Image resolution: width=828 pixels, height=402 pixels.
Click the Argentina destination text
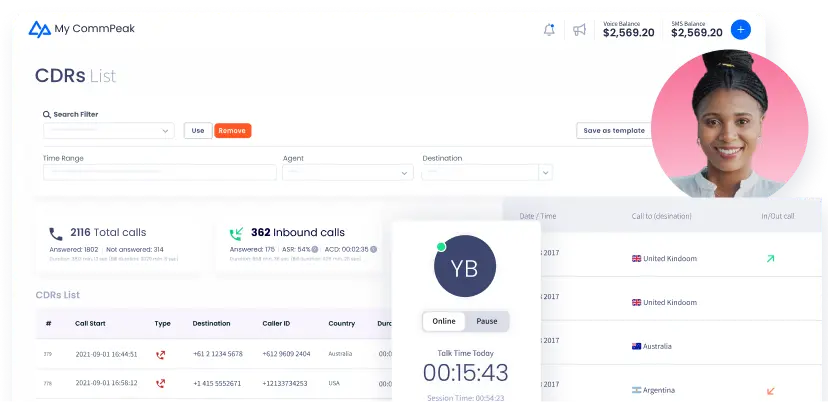658,390
